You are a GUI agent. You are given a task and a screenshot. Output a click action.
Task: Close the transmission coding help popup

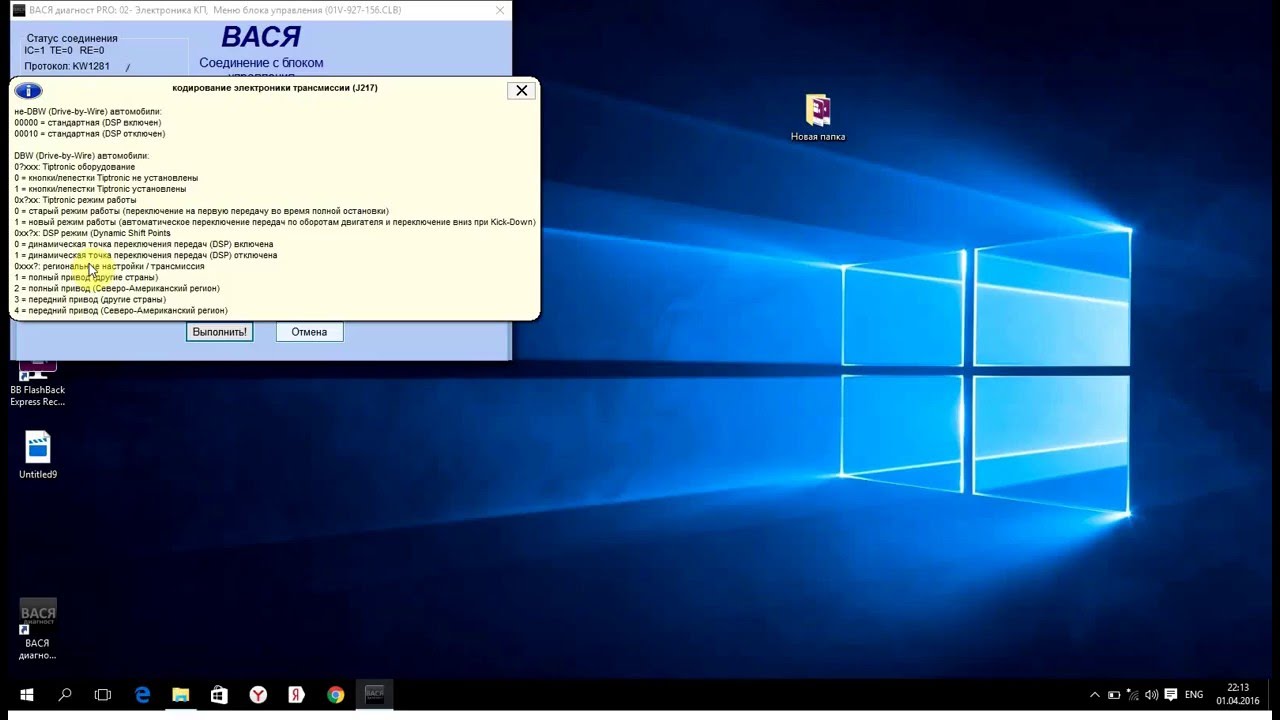coord(521,90)
